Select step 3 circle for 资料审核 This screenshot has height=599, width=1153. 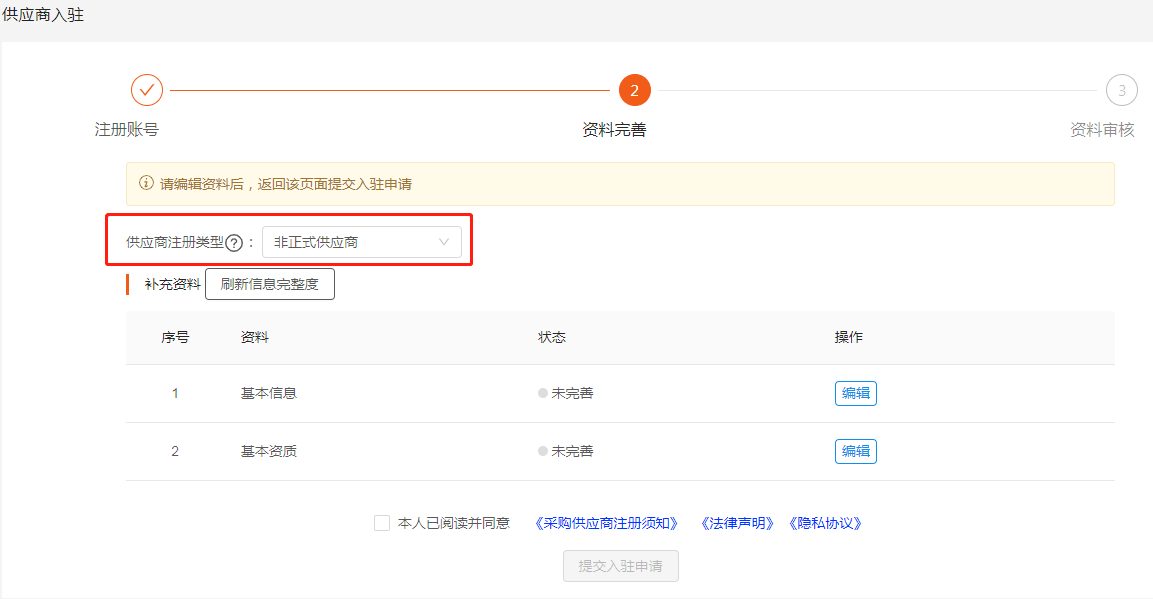[x=1121, y=90]
